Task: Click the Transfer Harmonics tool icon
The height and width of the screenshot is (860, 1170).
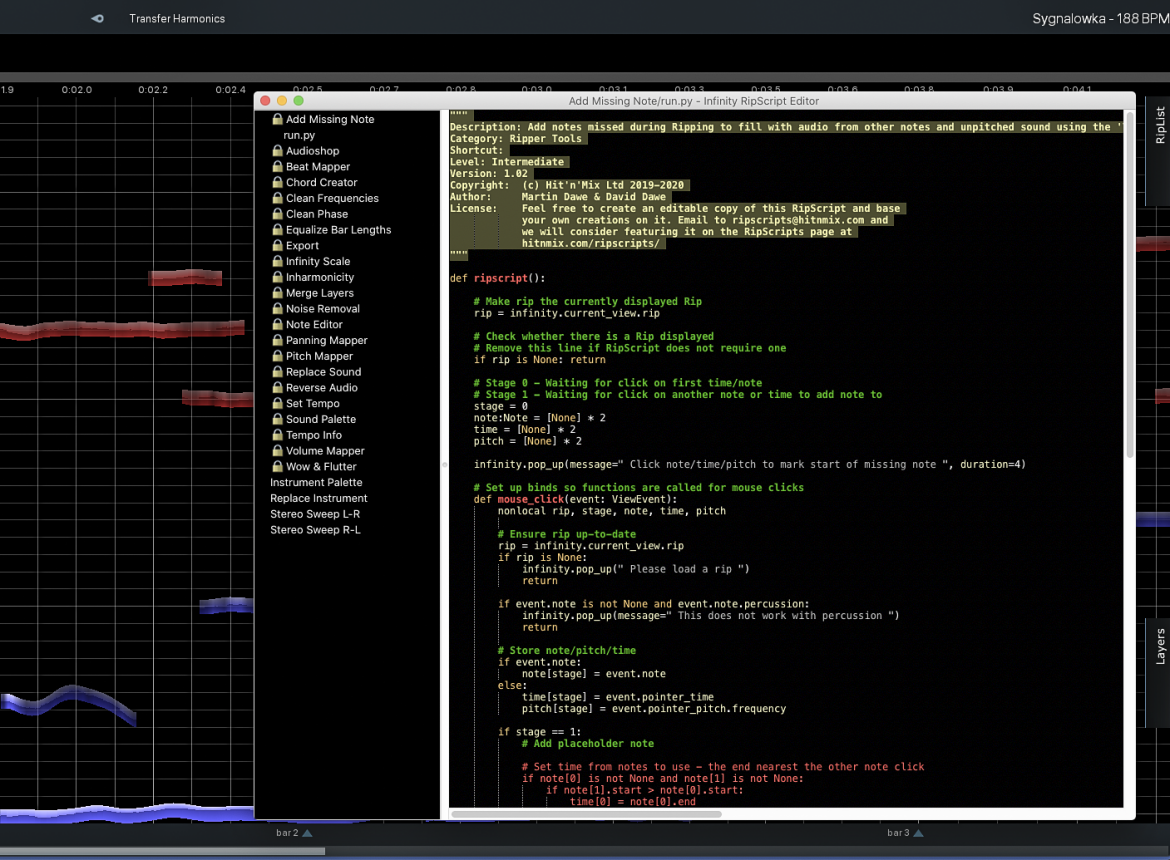Action: pyautogui.click(x=98, y=18)
